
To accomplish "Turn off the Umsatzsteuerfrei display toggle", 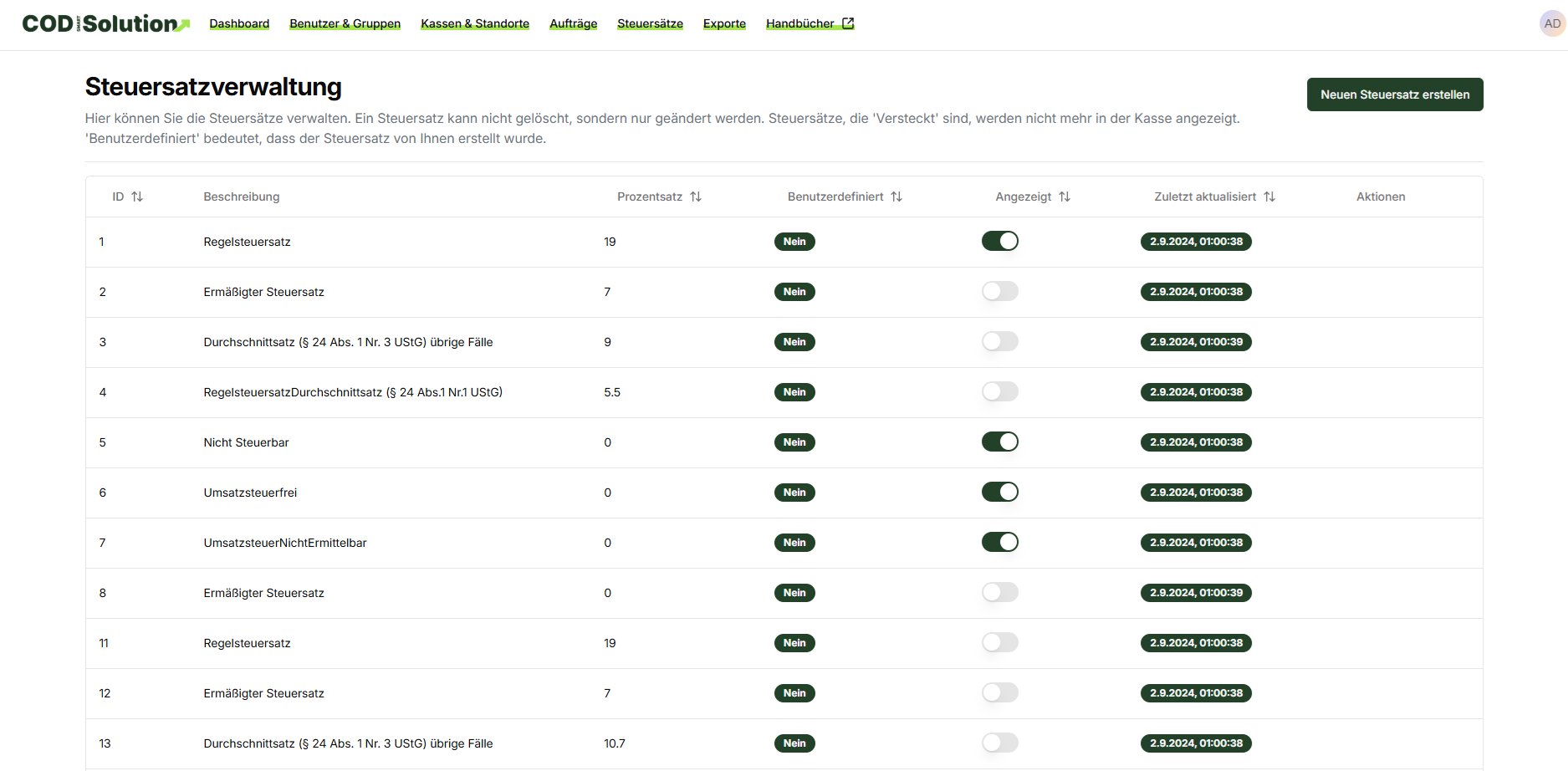I will point(1000,493).
